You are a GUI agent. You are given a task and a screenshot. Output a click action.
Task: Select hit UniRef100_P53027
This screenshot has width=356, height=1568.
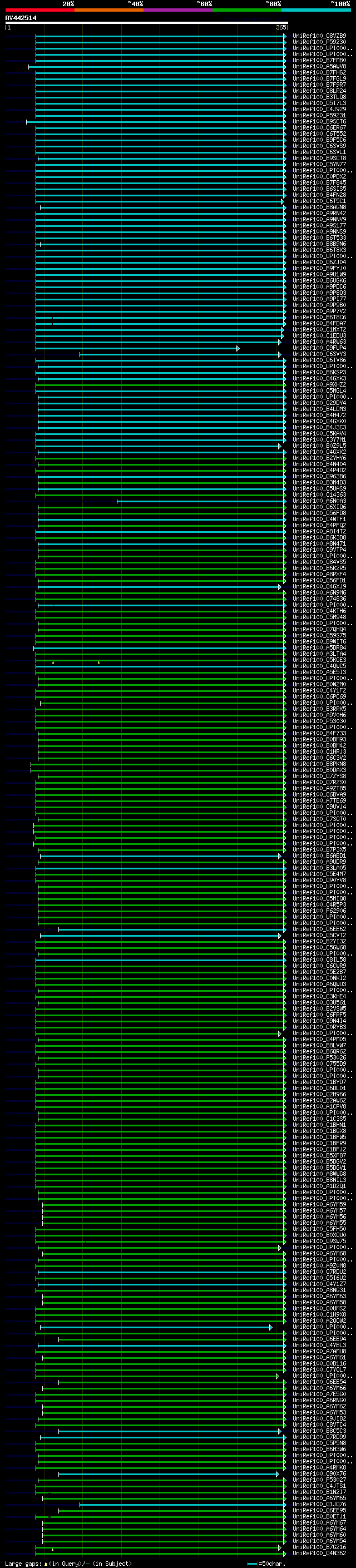319,1480
